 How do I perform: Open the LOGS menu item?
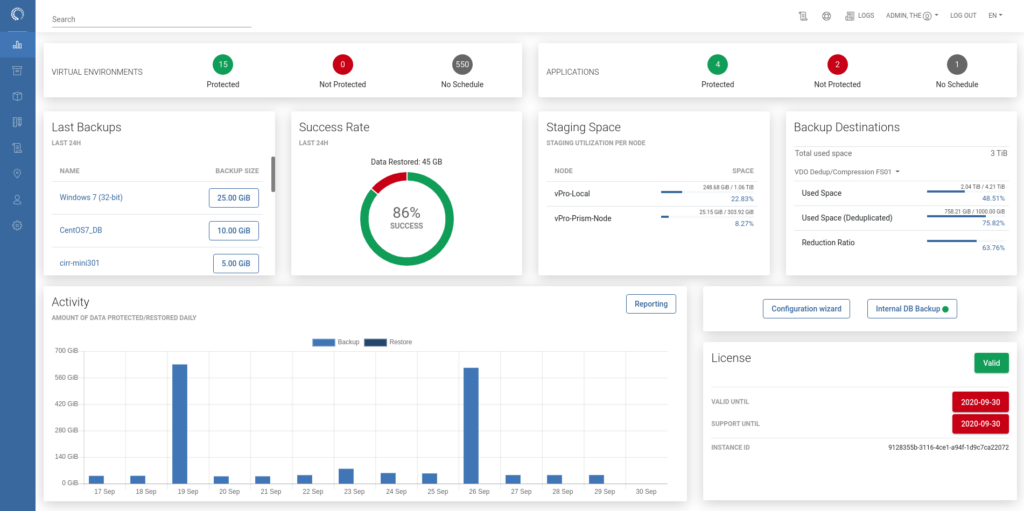tap(859, 16)
